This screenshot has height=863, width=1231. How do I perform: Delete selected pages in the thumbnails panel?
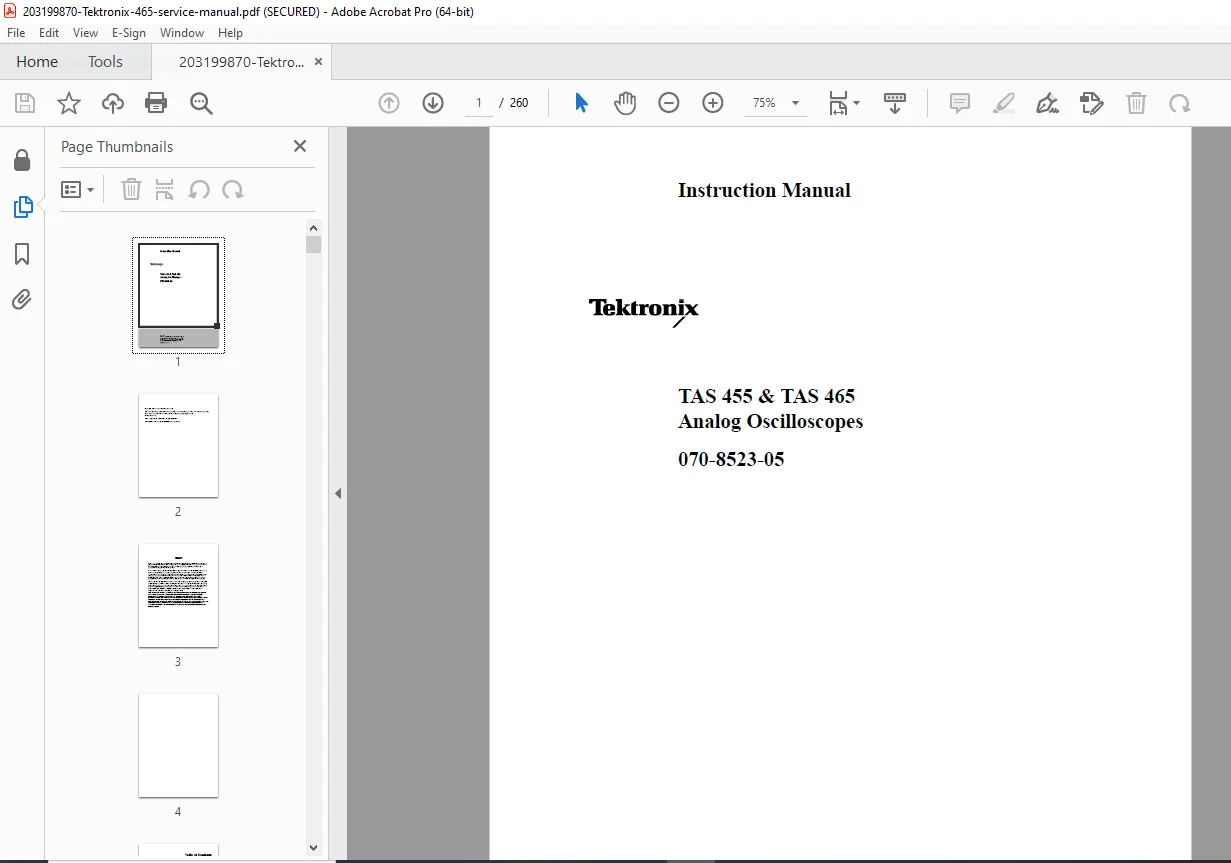coord(131,189)
